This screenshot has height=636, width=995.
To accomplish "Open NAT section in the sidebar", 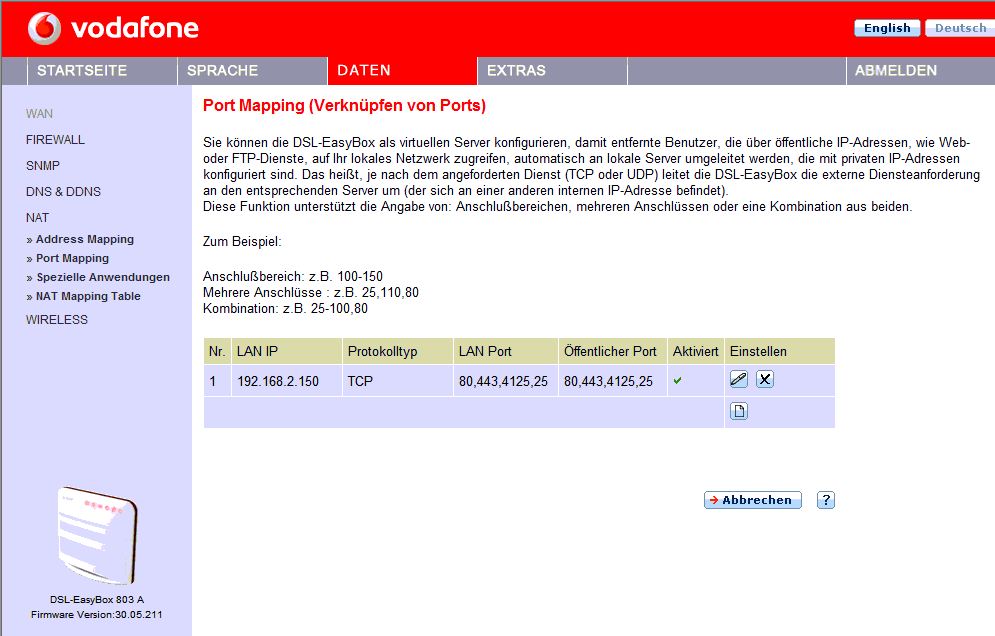I will pyautogui.click(x=37, y=218).
